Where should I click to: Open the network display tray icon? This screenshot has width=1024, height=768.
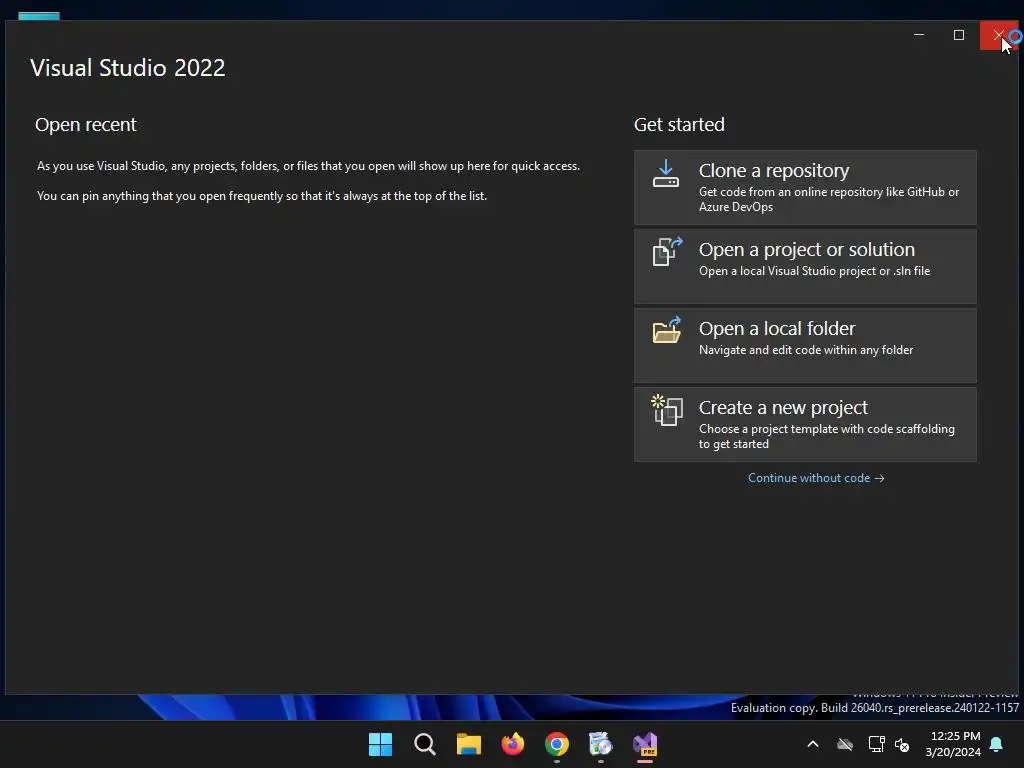876,744
